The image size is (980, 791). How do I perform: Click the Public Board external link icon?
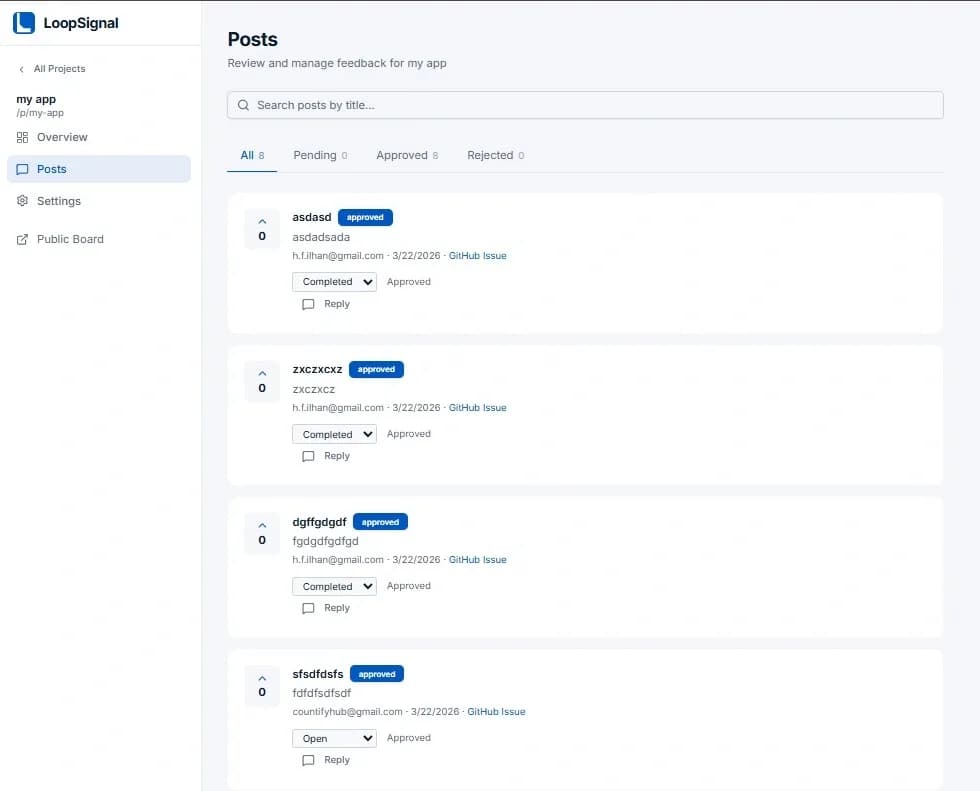click(22, 239)
